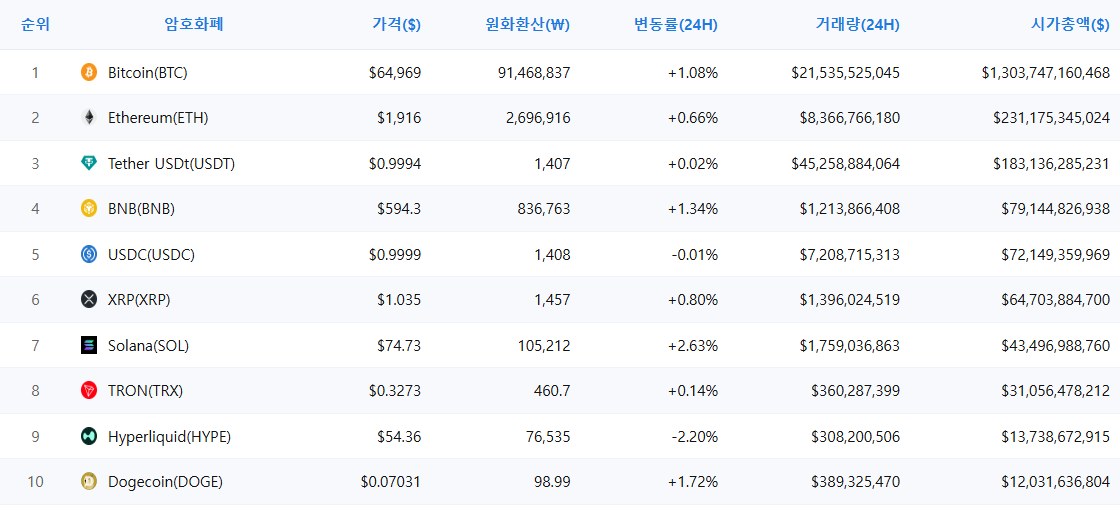Image resolution: width=1120 pixels, height=514 pixels.
Task: Select Solana price $74.73
Action: click(x=399, y=346)
